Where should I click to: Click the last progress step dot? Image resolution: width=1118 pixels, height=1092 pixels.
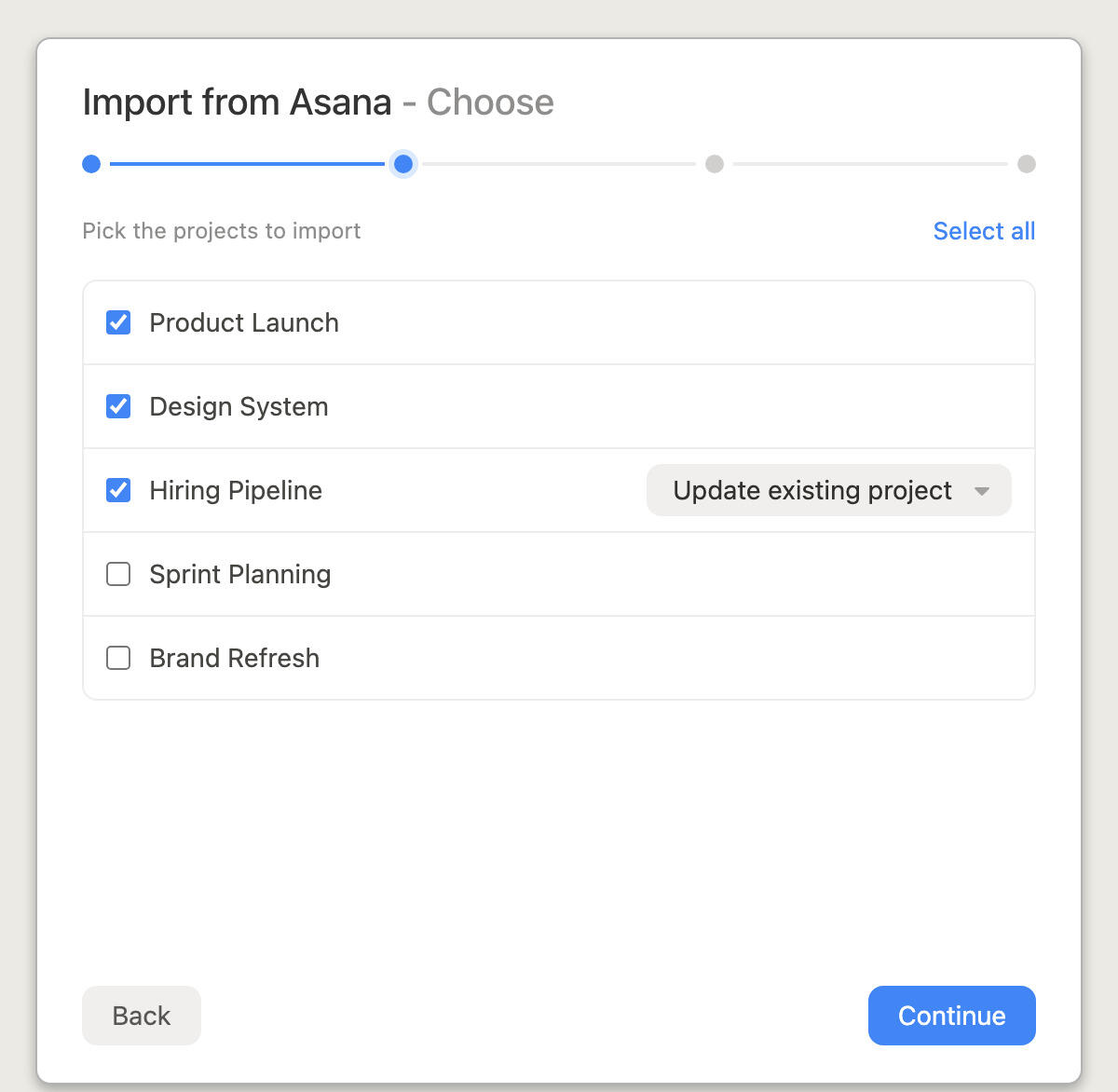click(x=1027, y=164)
